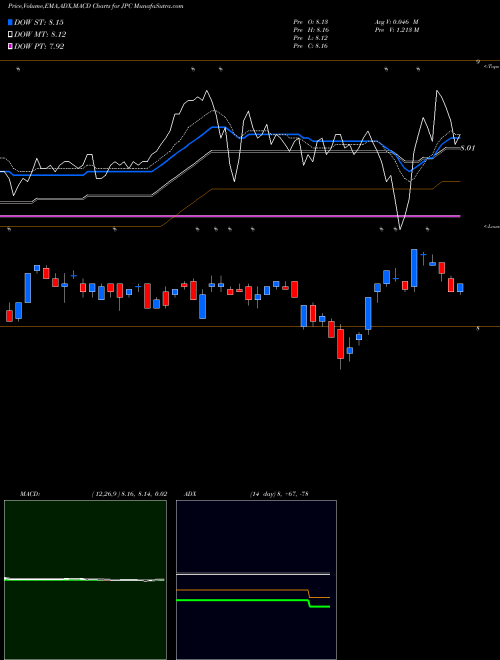Image resolution: width=500 pixels, height=660 pixels.
Task: Select the 'DOW PT: 7.92' legend text
Action: click(x=39, y=47)
